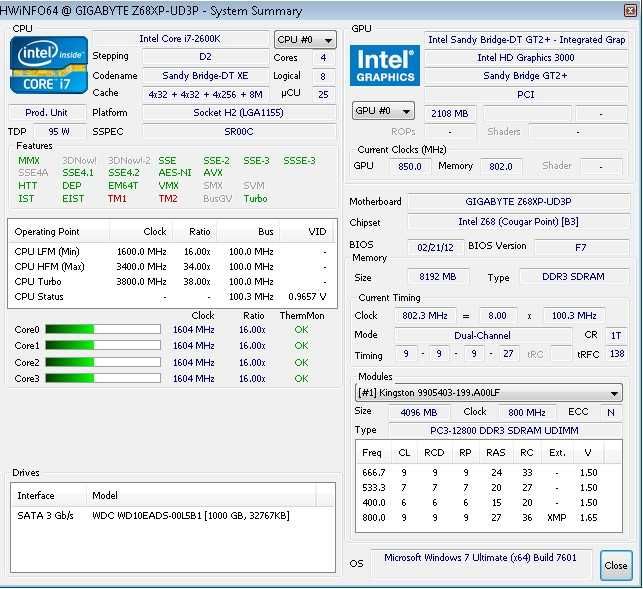
Task: Click the PC3-12800 DDR3 SDRAM UDIMM field
Action: click(504, 431)
